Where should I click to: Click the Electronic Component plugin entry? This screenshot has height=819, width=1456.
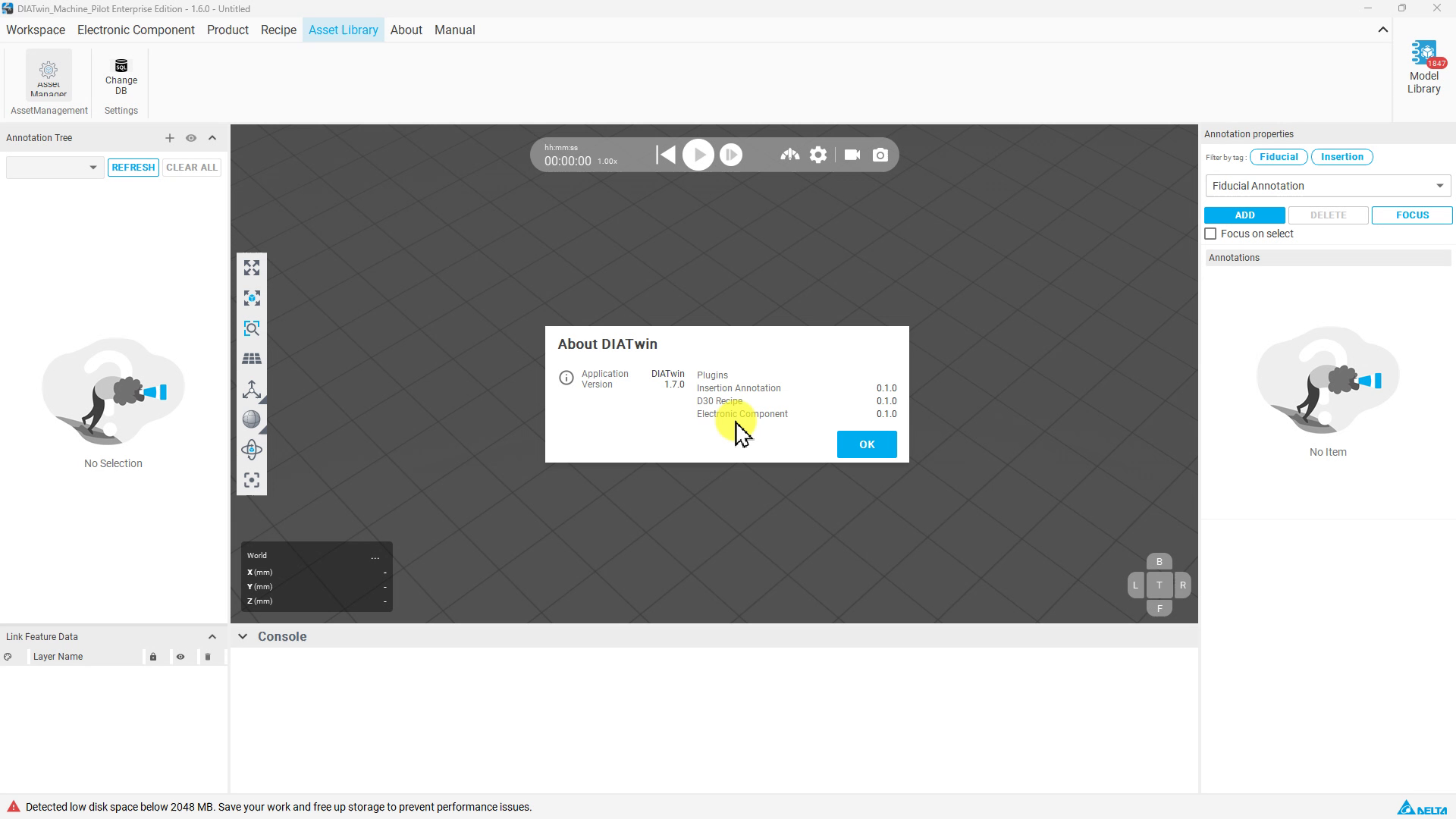(742, 414)
